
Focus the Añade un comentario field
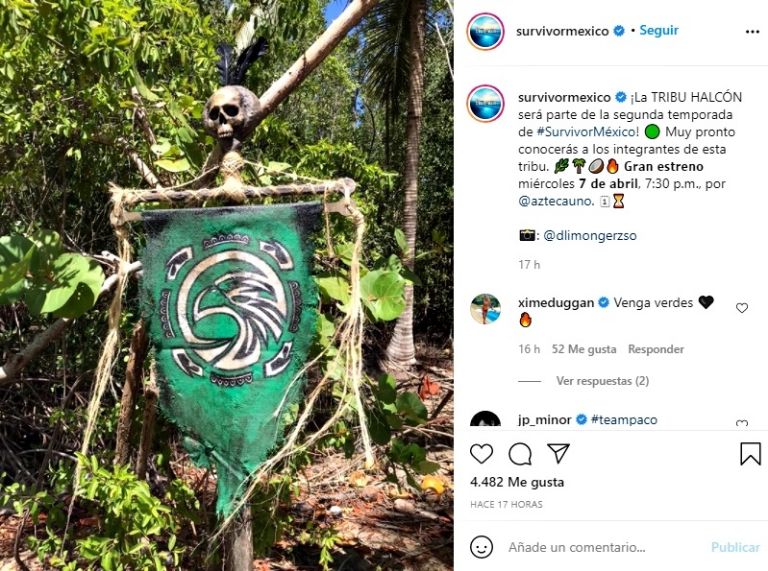[x=600, y=547]
